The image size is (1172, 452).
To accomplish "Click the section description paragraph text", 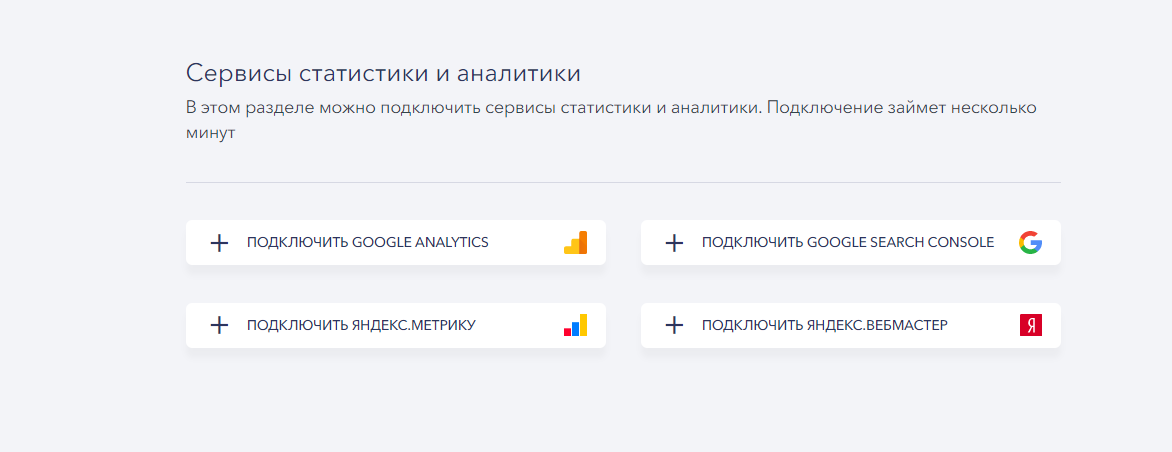I will point(610,108).
